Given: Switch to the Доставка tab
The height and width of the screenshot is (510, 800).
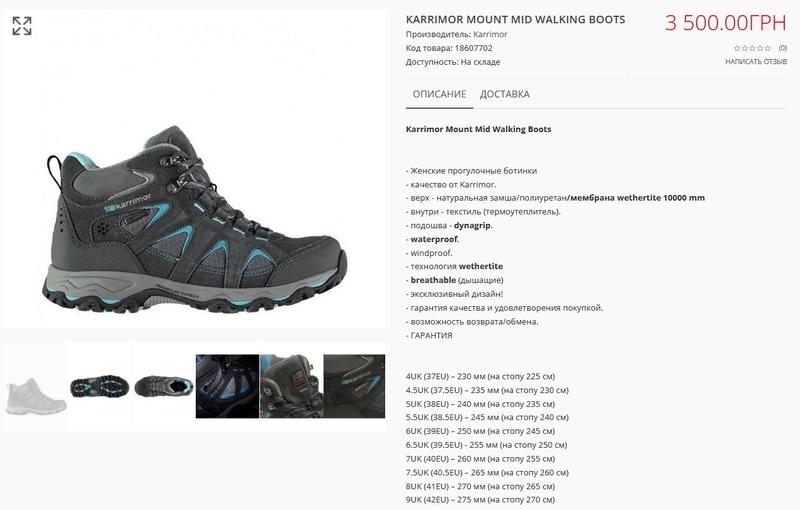Looking at the screenshot, I should coord(505,94).
